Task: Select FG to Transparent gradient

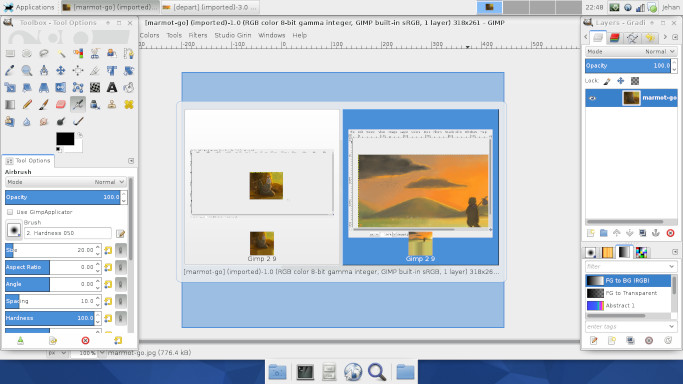Action: [x=628, y=293]
